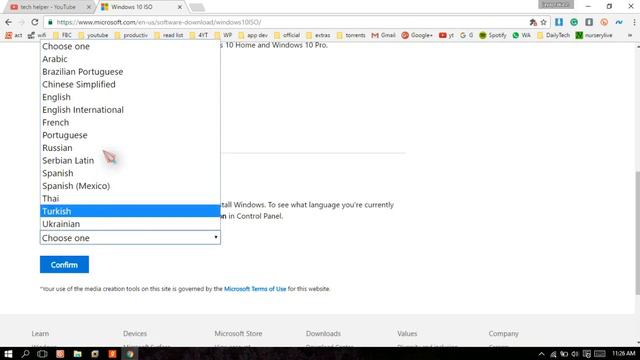Click the grey square extension icon
Screen dimensions: 640x360
[x=589, y=22]
